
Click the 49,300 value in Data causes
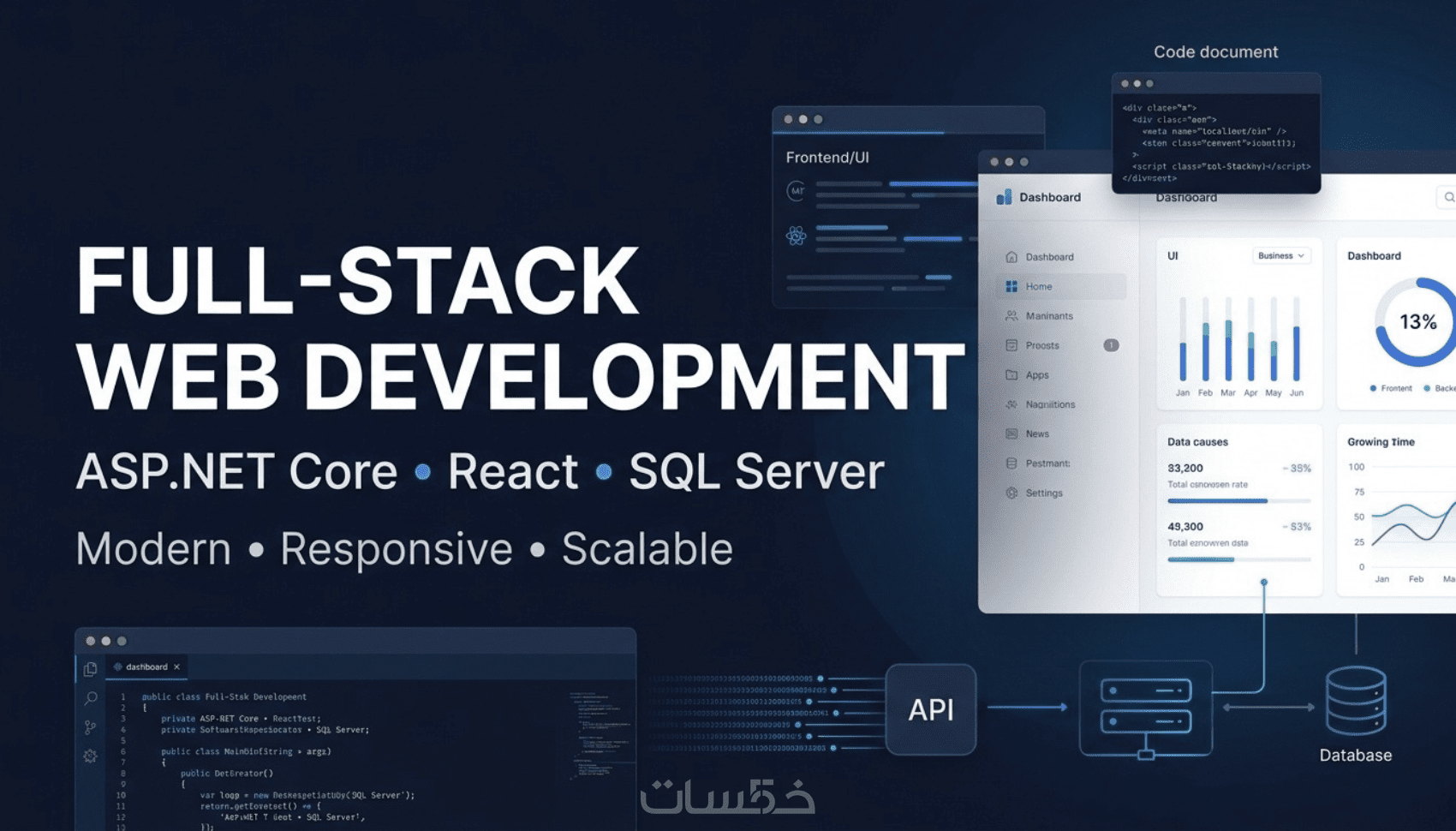(1185, 527)
